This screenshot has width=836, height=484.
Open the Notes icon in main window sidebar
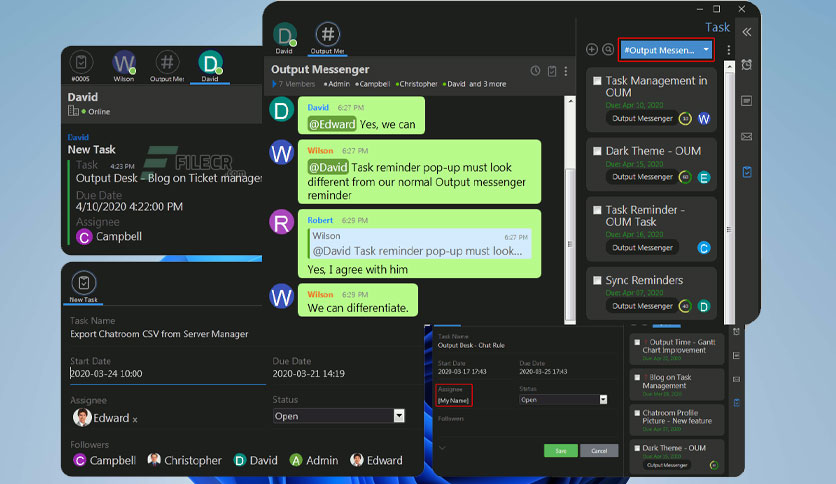point(746,101)
